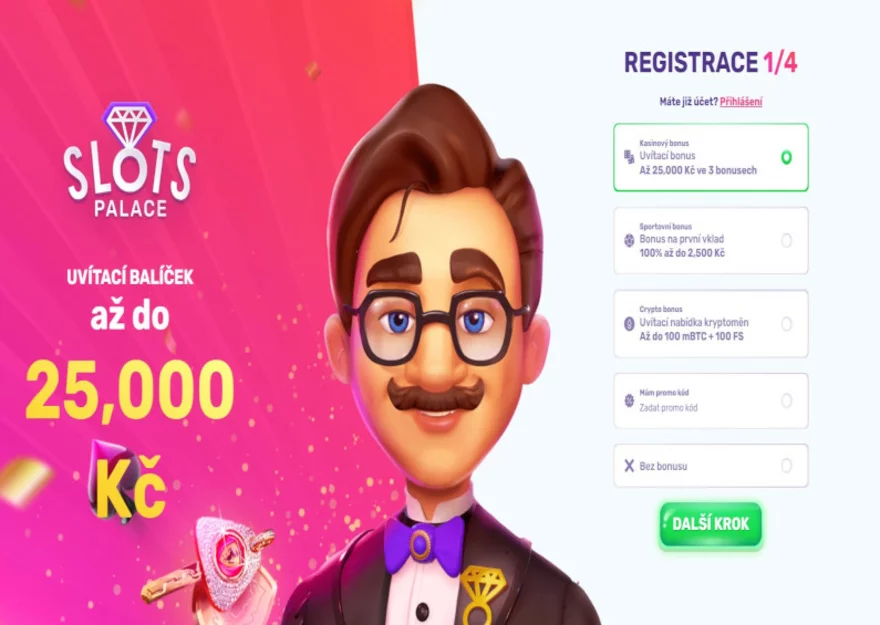This screenshot has width=880, height=625.
Task: Select the Sportovní bonus radio button
Action: point(786,241)
